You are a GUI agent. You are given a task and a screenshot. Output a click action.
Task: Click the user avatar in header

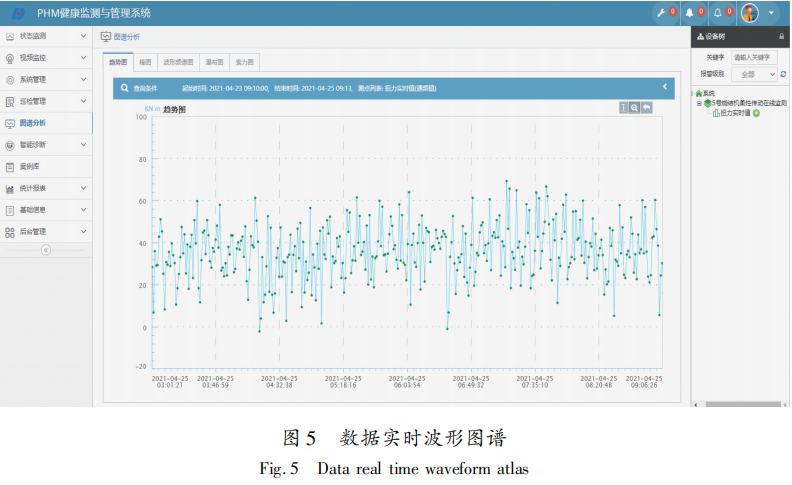tap(750, 13)
